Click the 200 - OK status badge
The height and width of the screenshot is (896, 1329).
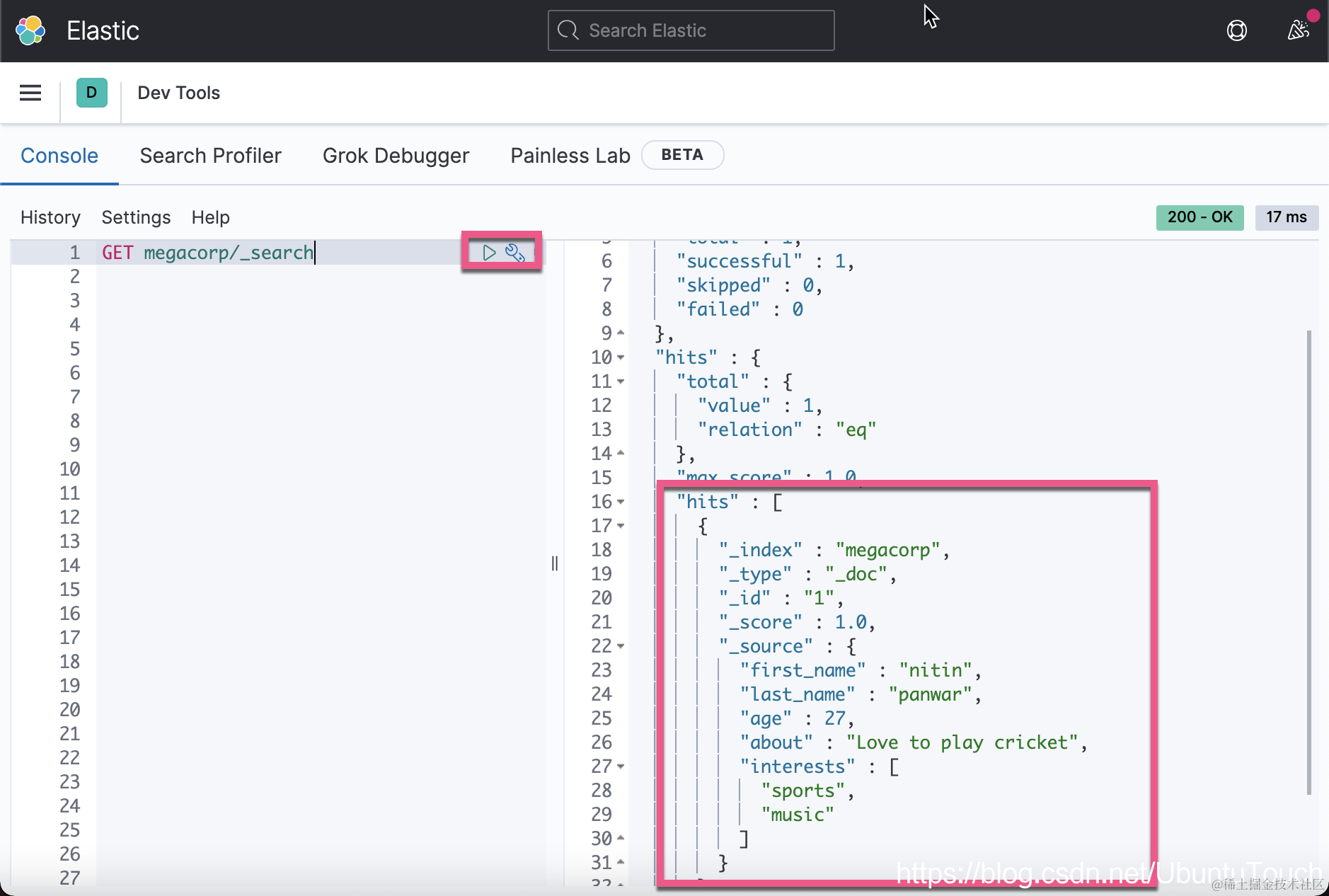pyautogui.click(x=1200, y=217)
